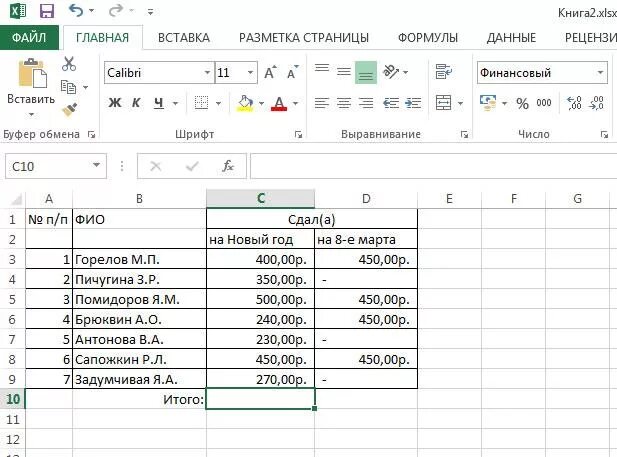Toggle center text alignment
The width and height of the screenshot is (617, 457).
(344, 103)
